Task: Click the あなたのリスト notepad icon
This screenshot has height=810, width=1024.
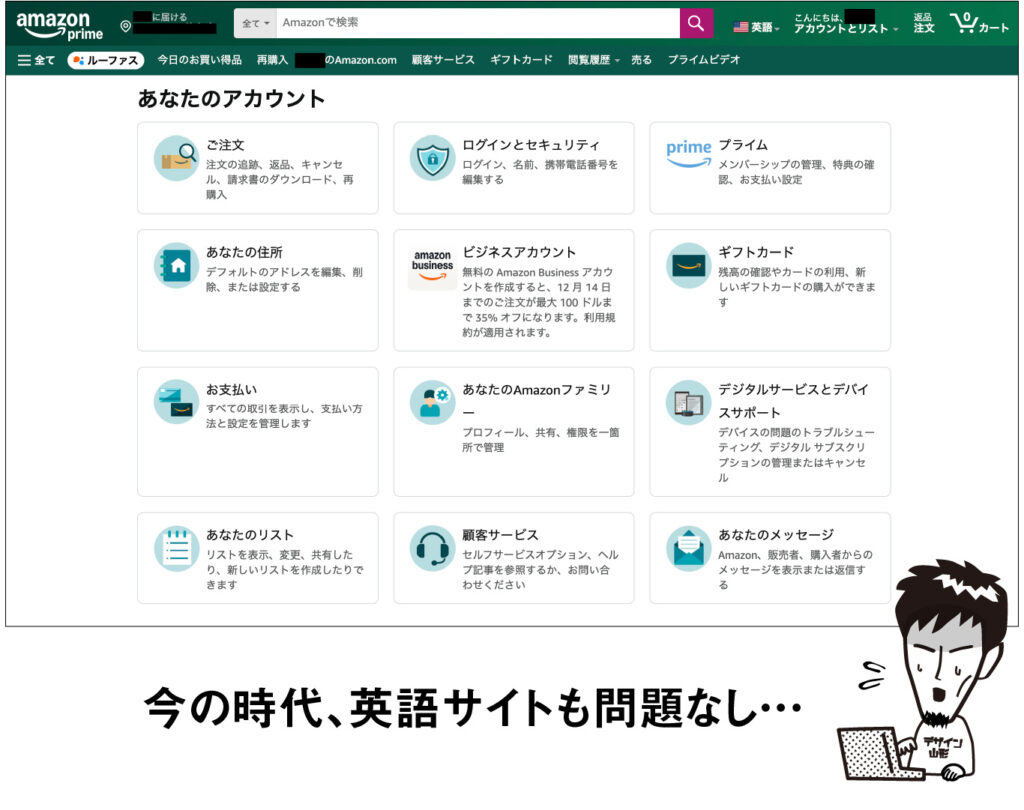Action: click(176, 548)
